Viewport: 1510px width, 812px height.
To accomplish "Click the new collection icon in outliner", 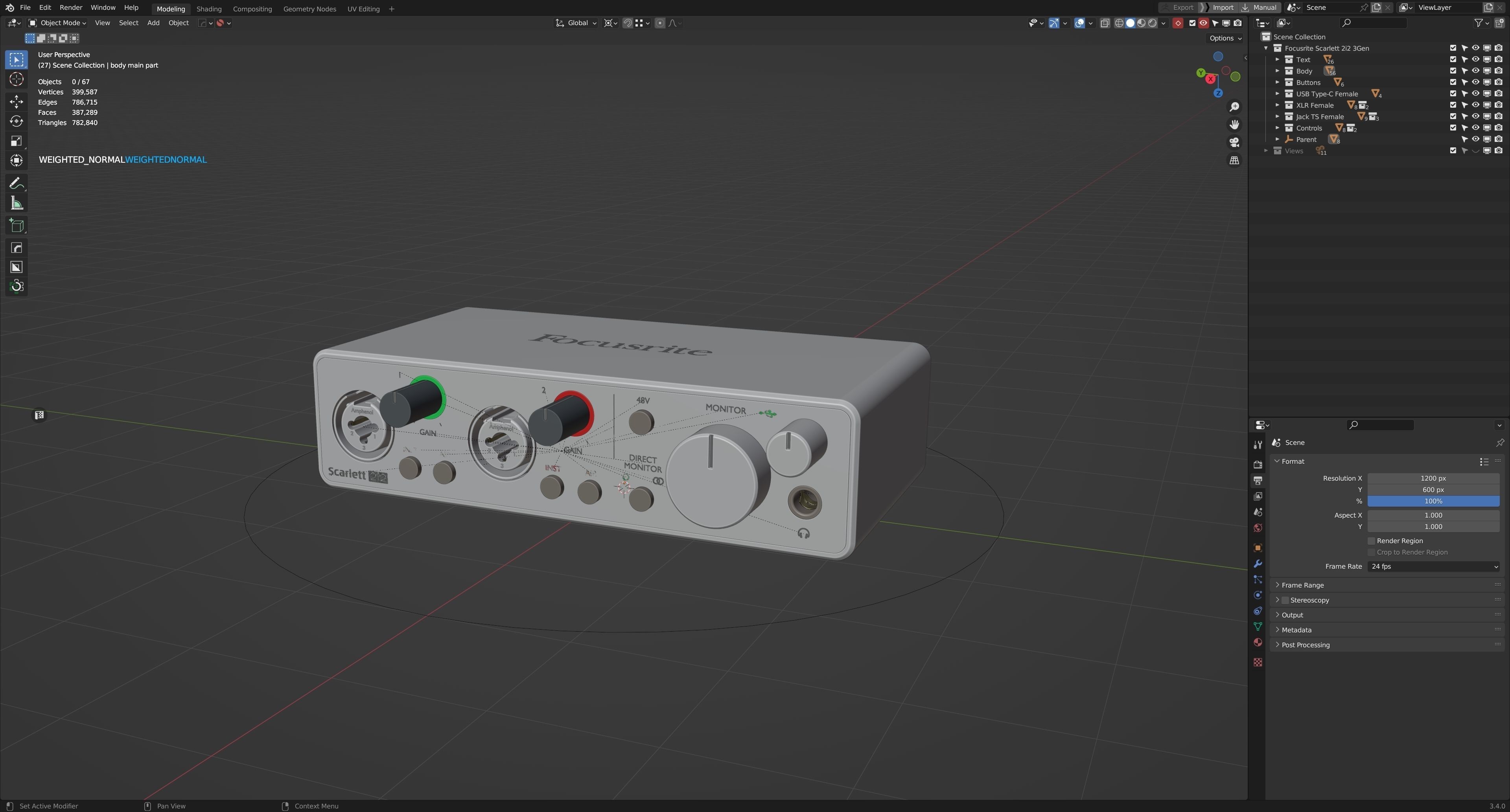I will pos(1499,23).
